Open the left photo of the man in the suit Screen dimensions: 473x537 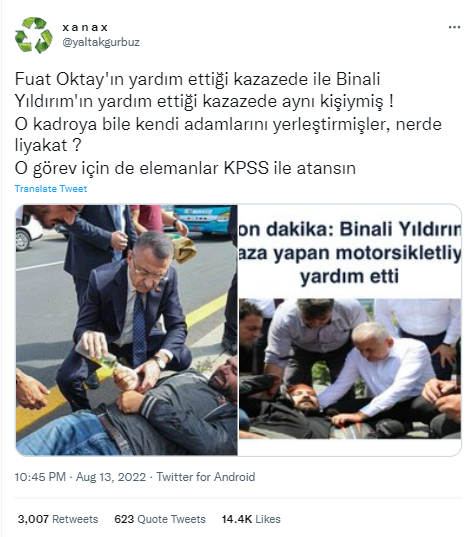tap(126, 330)
